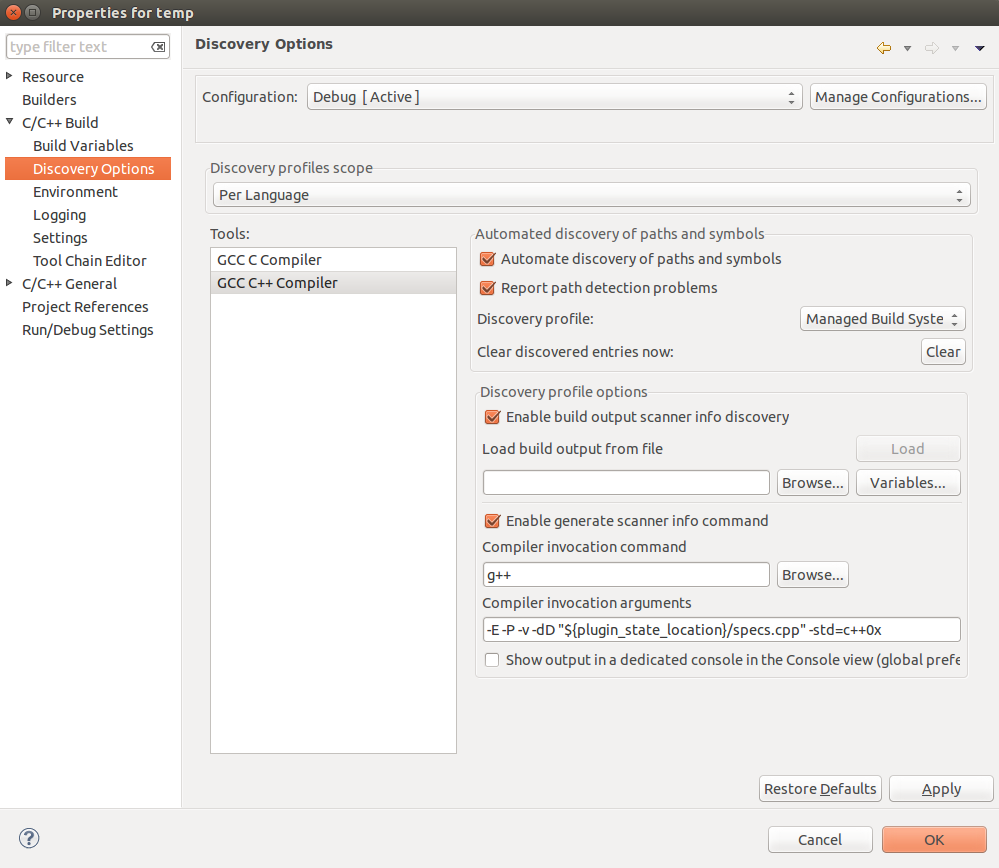Click the Help question mark icon
The image size is (999, 868).
click(29, 838)
